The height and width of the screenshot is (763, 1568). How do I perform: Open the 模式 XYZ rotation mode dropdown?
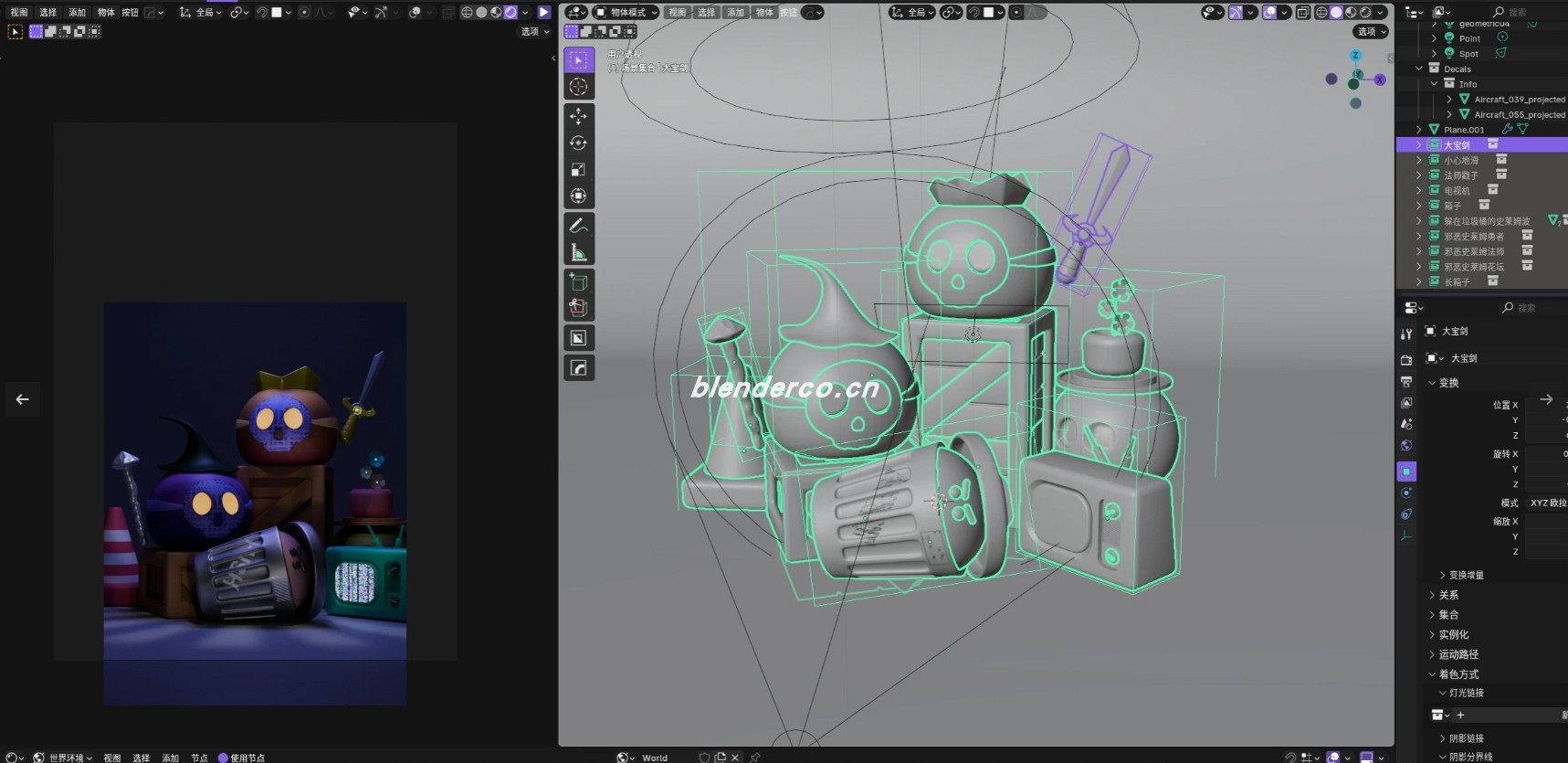click(x=1547, y=503)
